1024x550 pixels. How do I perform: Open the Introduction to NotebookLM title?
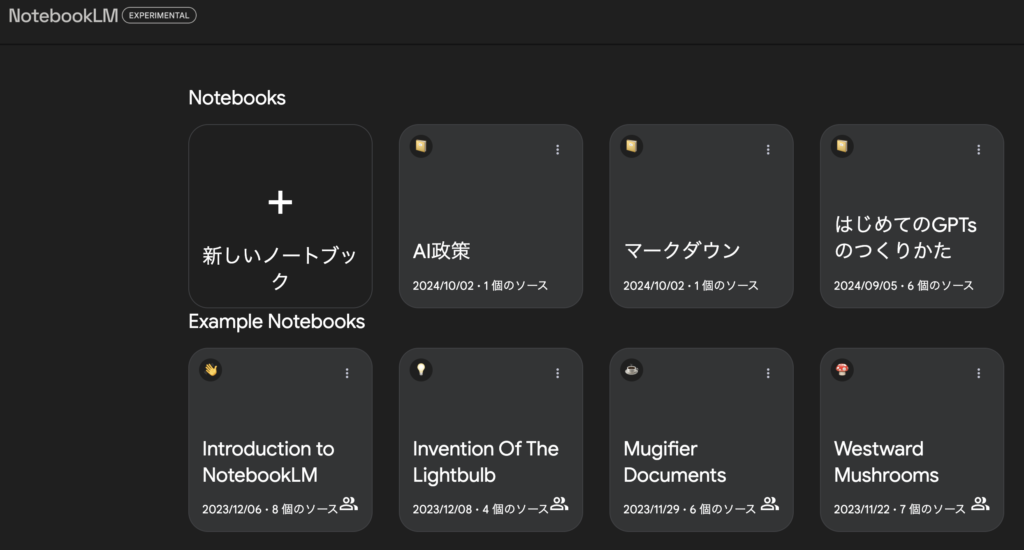click(268, 462)
